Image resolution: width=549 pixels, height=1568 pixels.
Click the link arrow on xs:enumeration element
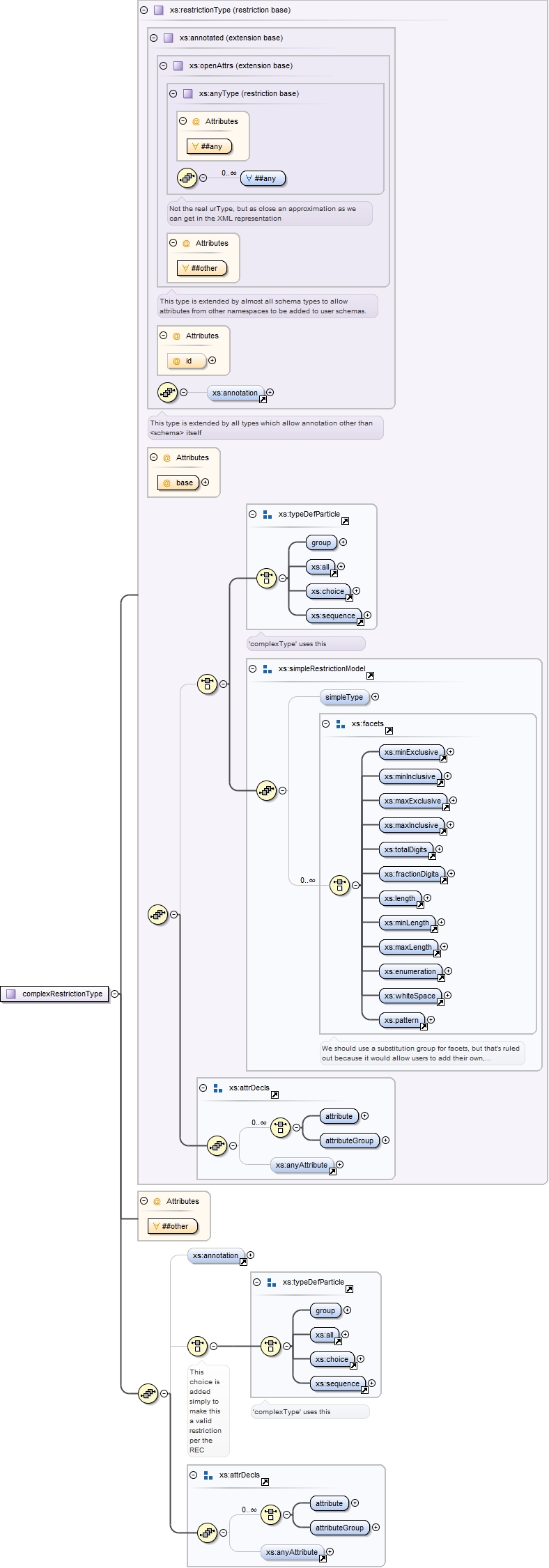coord(440,978)
